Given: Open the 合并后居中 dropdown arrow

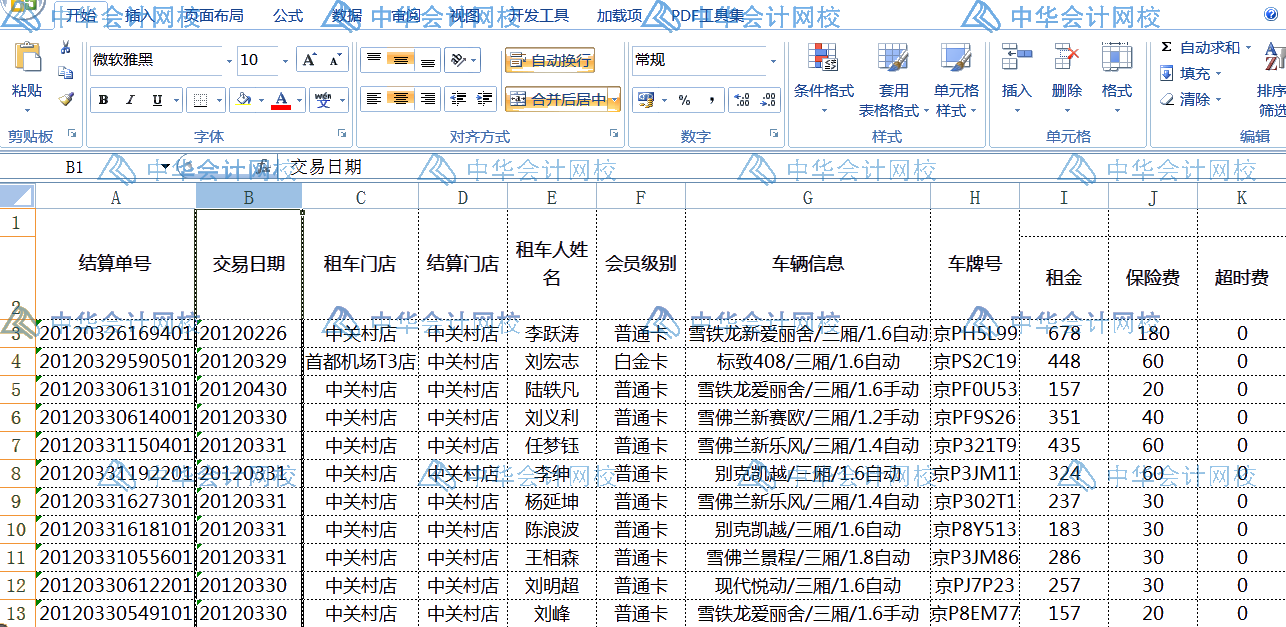Looking at the screenshot, I should tap(614, 100).
